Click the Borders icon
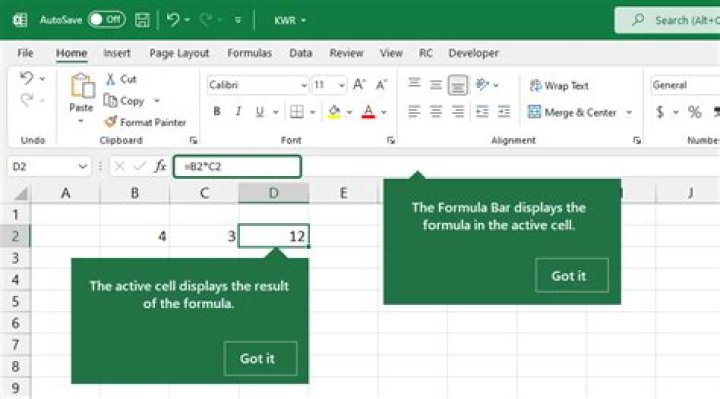The width and height of the screenshot is (720, 399). (x=297, y=112)
